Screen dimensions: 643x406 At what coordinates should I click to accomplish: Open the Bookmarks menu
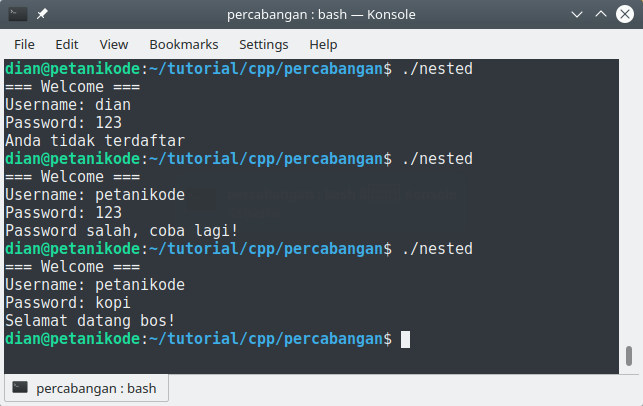pos(184,44)
